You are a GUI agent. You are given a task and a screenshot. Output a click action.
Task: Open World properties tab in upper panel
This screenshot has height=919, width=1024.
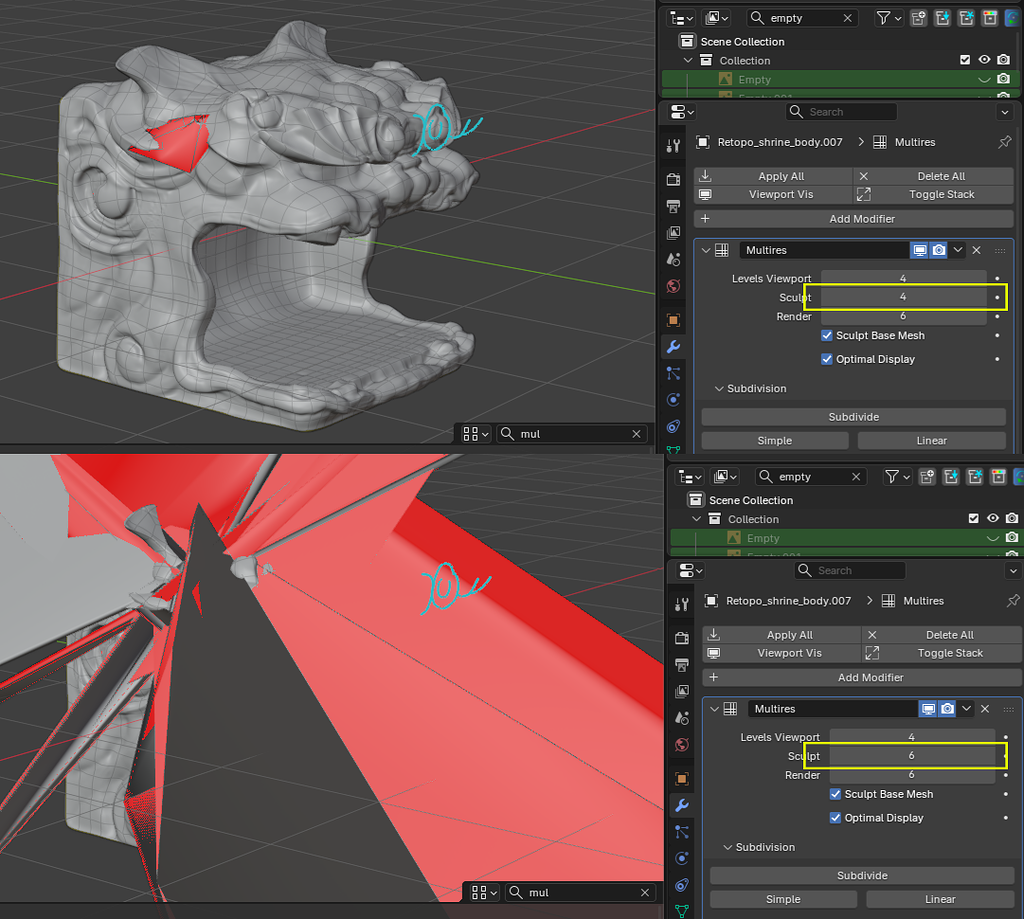click(x=673, y=286)
